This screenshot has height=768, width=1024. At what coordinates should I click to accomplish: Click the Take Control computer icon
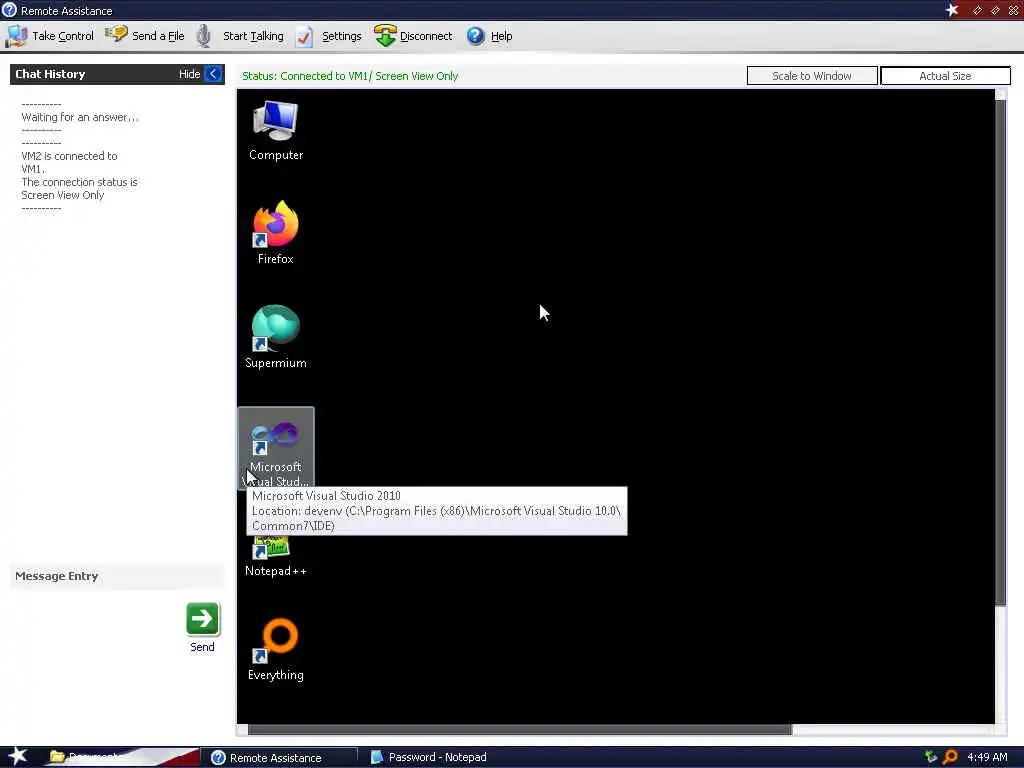click(x=16, y=36)
